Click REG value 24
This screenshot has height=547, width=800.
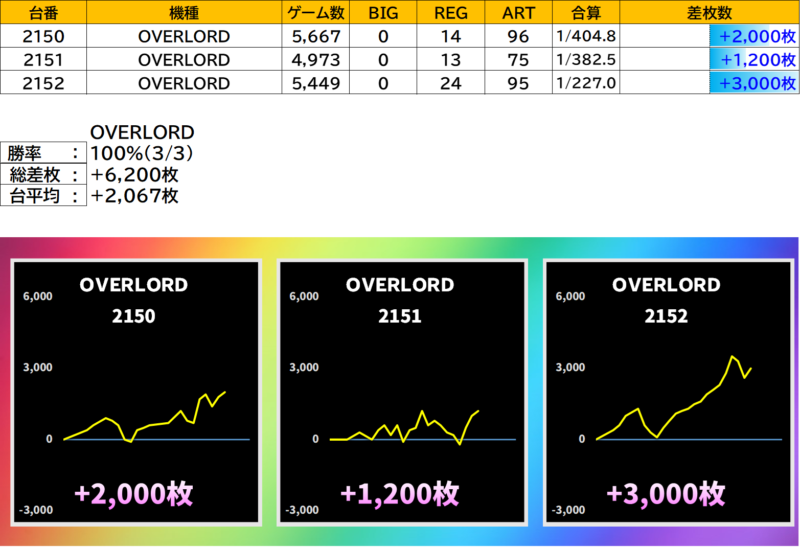451,83
